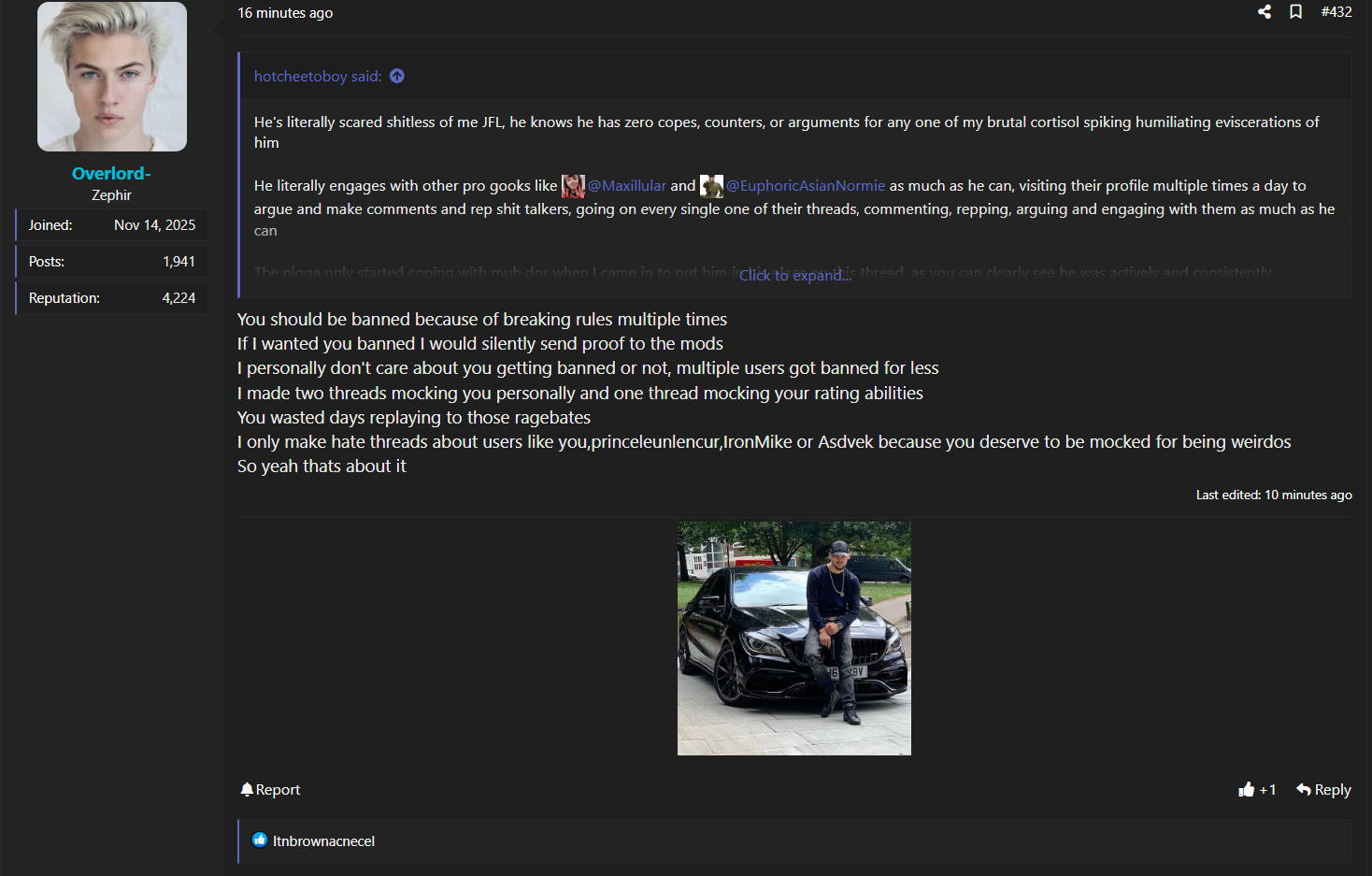Open the post number #432 permalink
Image resolution: width=1372 pixels, height=876 pixels.
tap(1336, 12)
